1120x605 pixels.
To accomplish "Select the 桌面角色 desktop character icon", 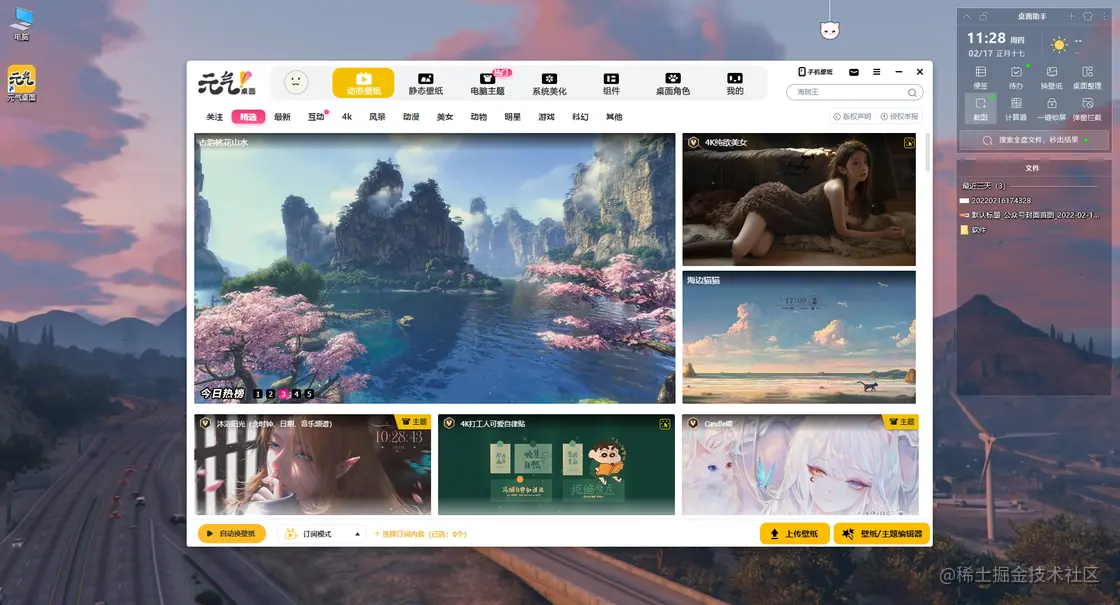I will coord(671,82).
